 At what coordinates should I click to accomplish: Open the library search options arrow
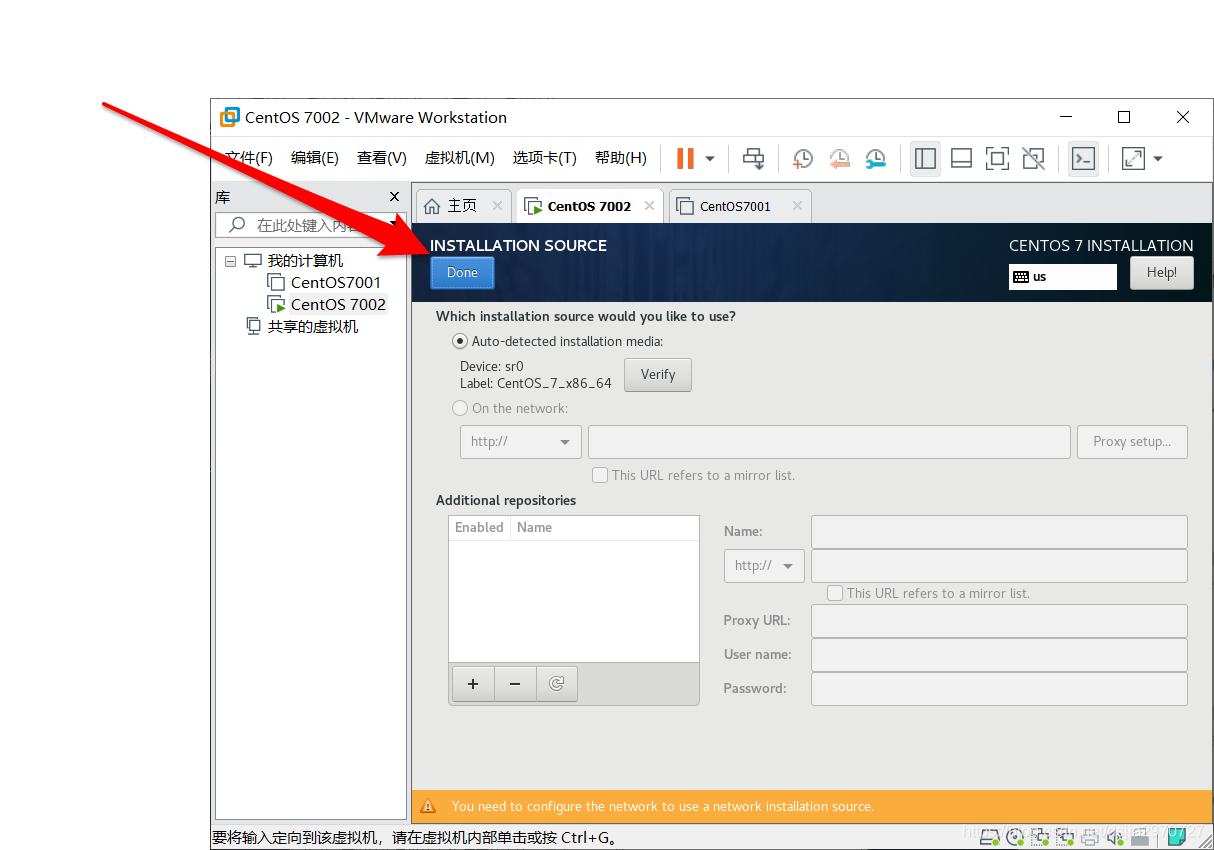pyautogui.click(x=392, y=225)
